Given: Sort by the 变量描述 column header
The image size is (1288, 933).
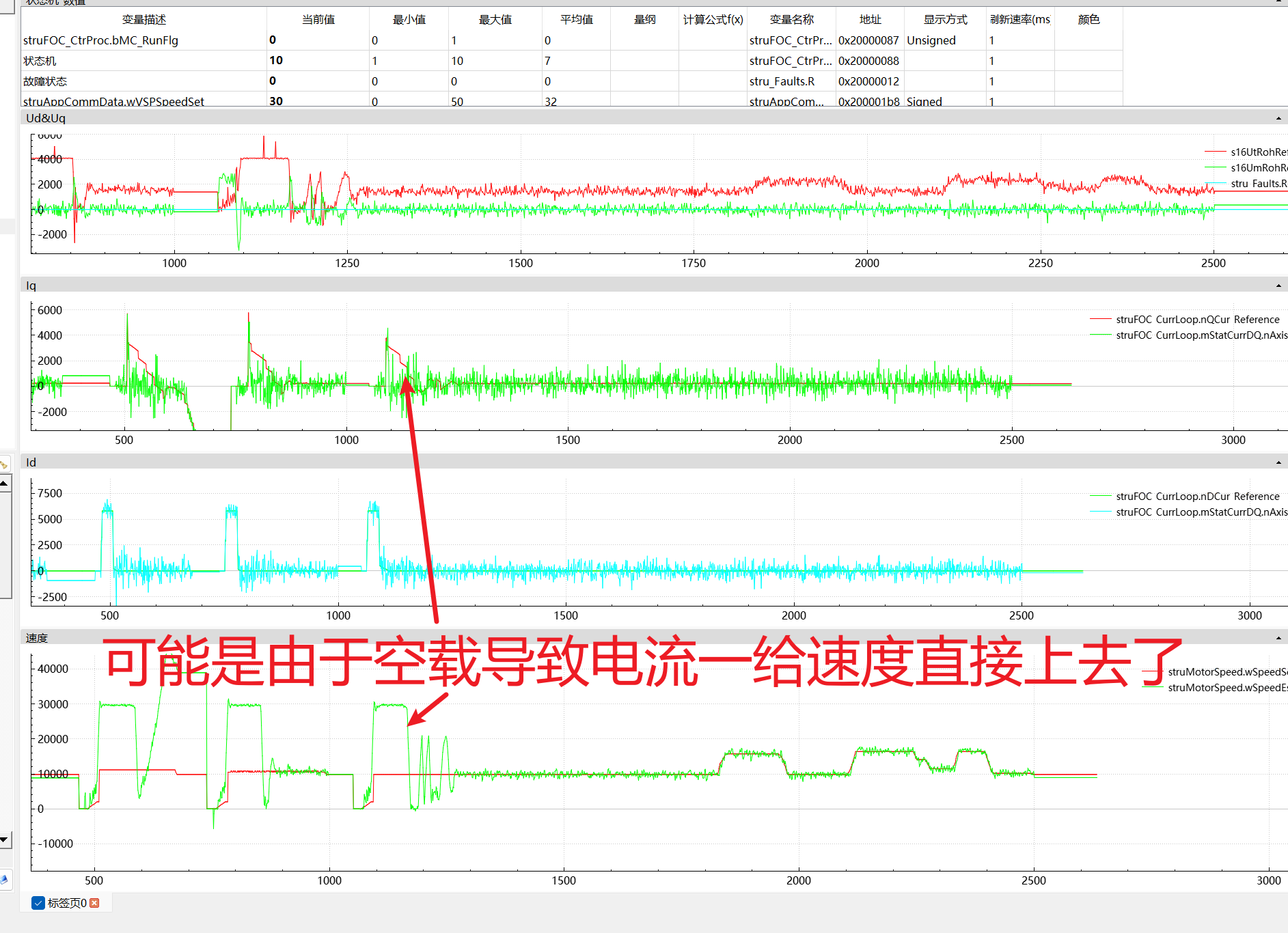Looking at the screenshot, I should pyautogui.click(x=143, y=20).
